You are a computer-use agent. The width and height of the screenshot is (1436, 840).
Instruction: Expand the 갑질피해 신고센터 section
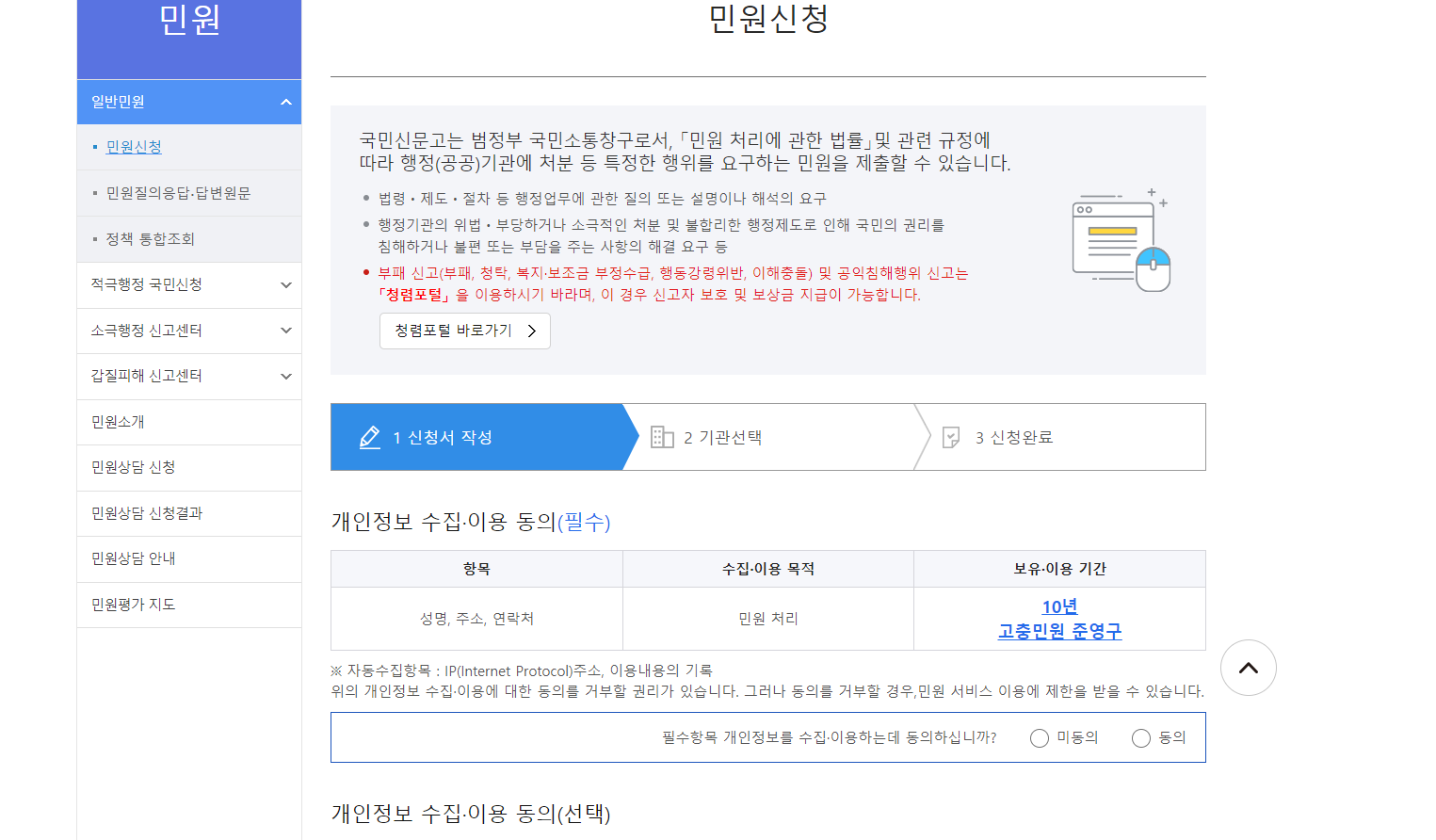click(188, 376)
